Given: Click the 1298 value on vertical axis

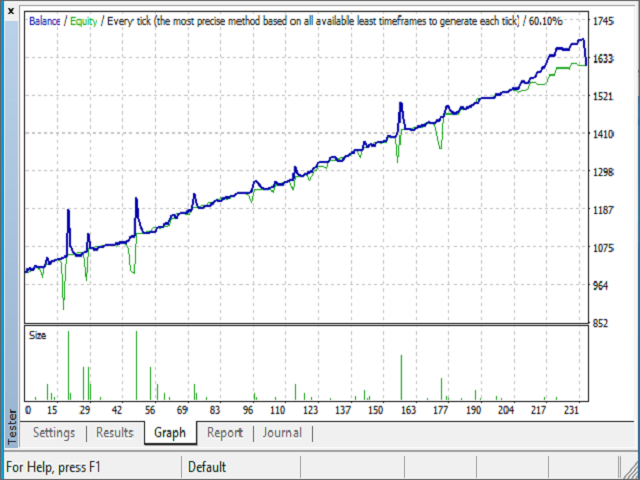Looking at the screenshot, I should (604, 172).
